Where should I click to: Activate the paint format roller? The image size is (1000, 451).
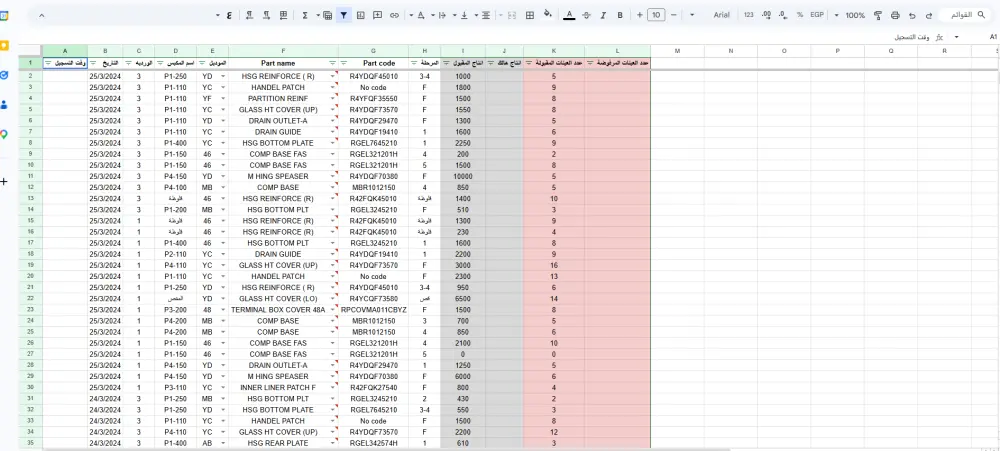878,15
